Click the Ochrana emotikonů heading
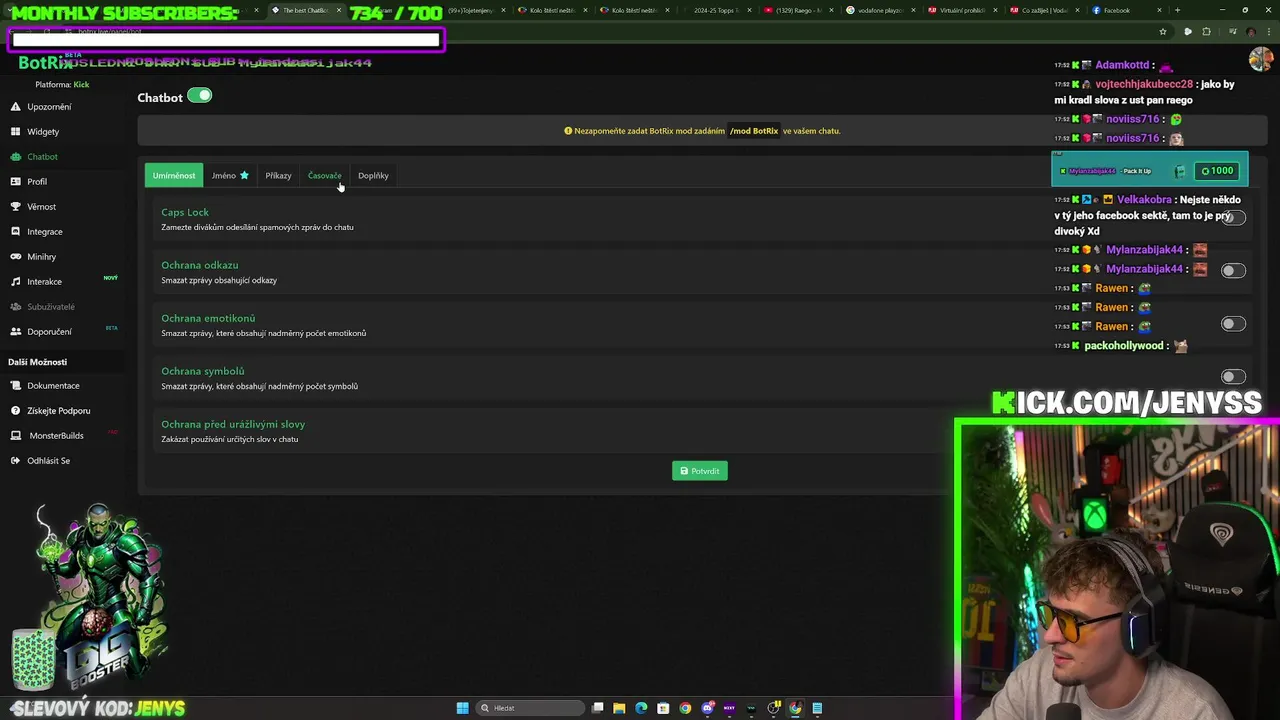This screenshot has width=1280, height=720. 208,318
